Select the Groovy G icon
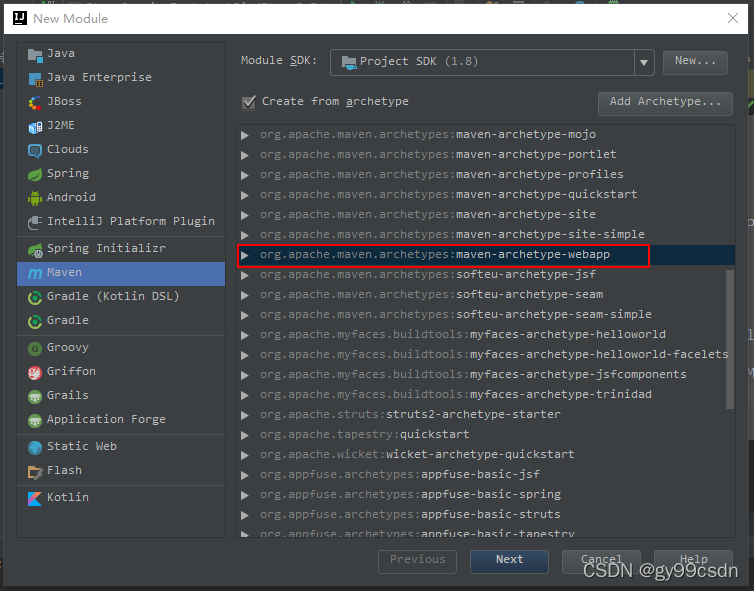754x591 pixels. point(35,348)
